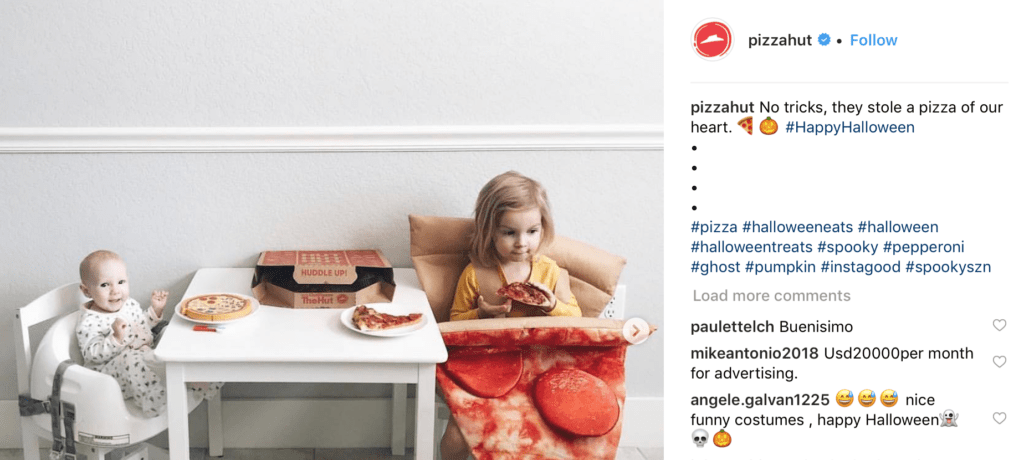
Task: Click the pizzahut username in the caption
Action: (722, 107)
